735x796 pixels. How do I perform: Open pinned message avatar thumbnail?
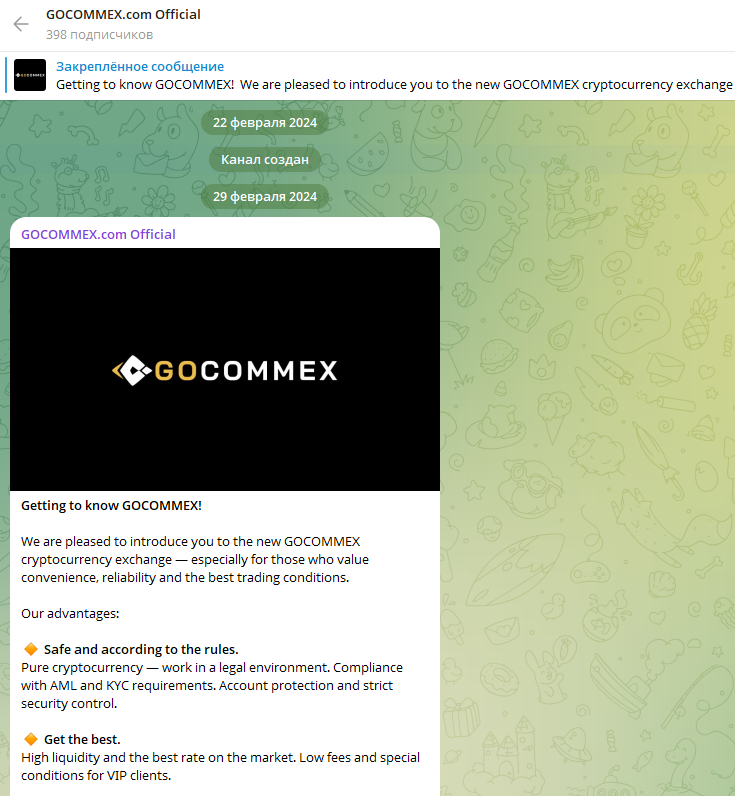(x=30, y=75)
